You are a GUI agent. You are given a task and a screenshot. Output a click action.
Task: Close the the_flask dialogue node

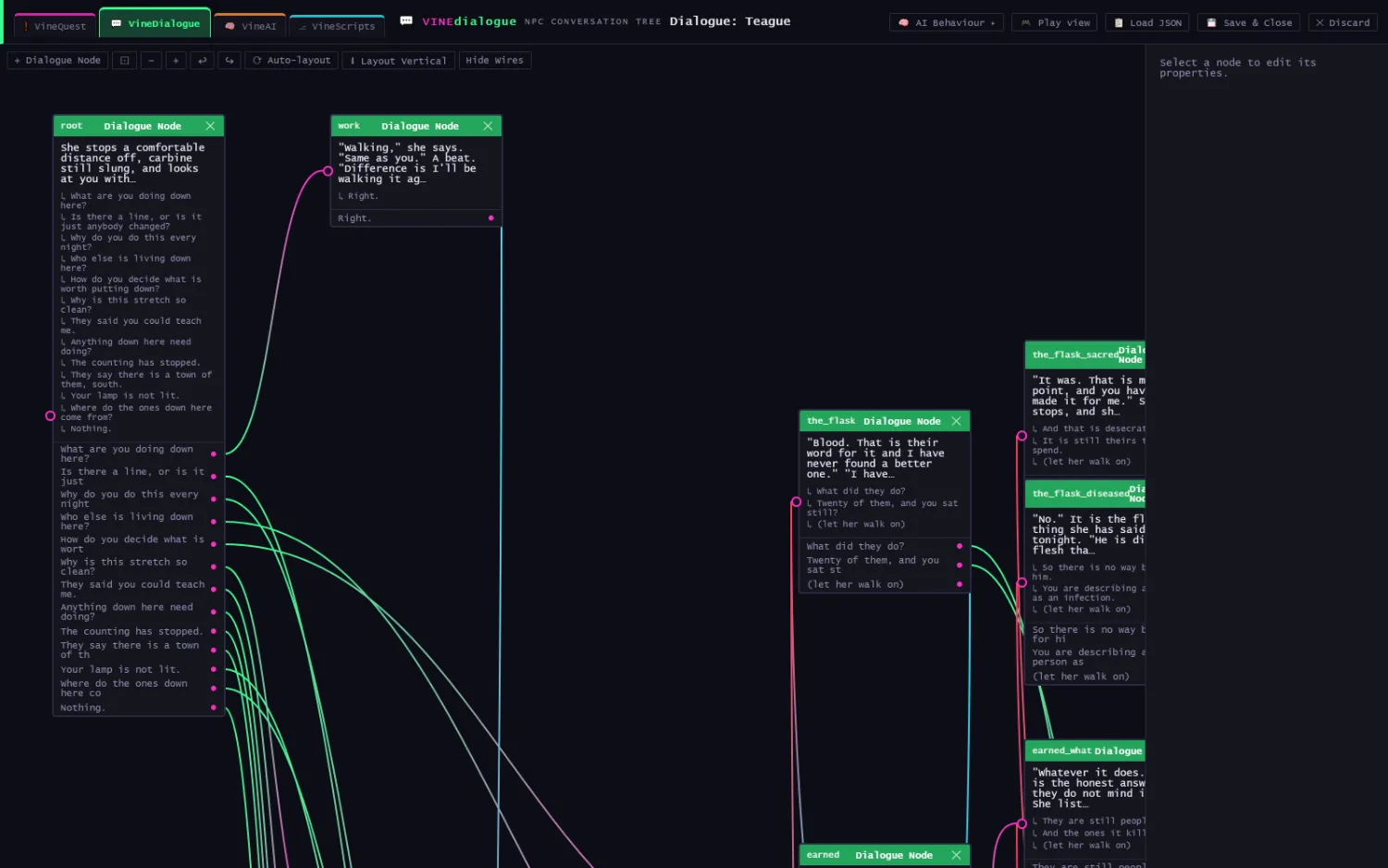tap(956, 421)
